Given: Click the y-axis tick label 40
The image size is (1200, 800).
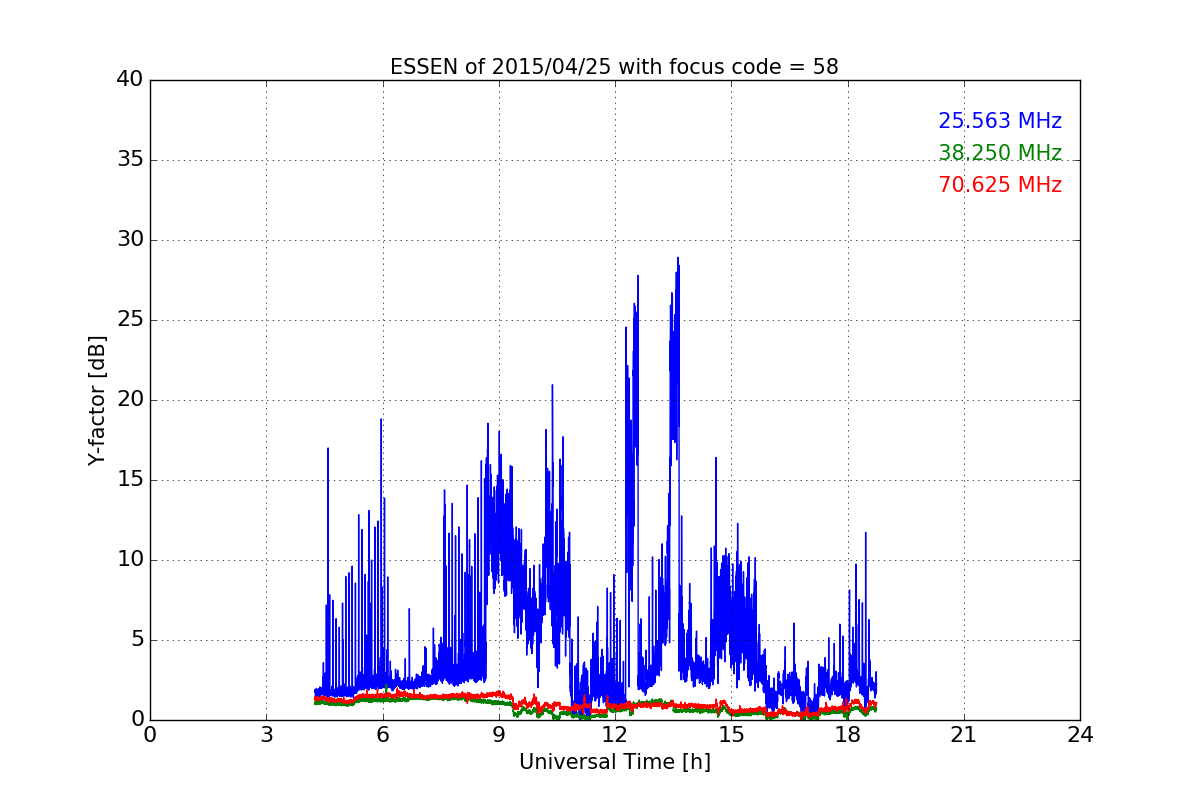Looking at the screenshot, I should point(130,80).
